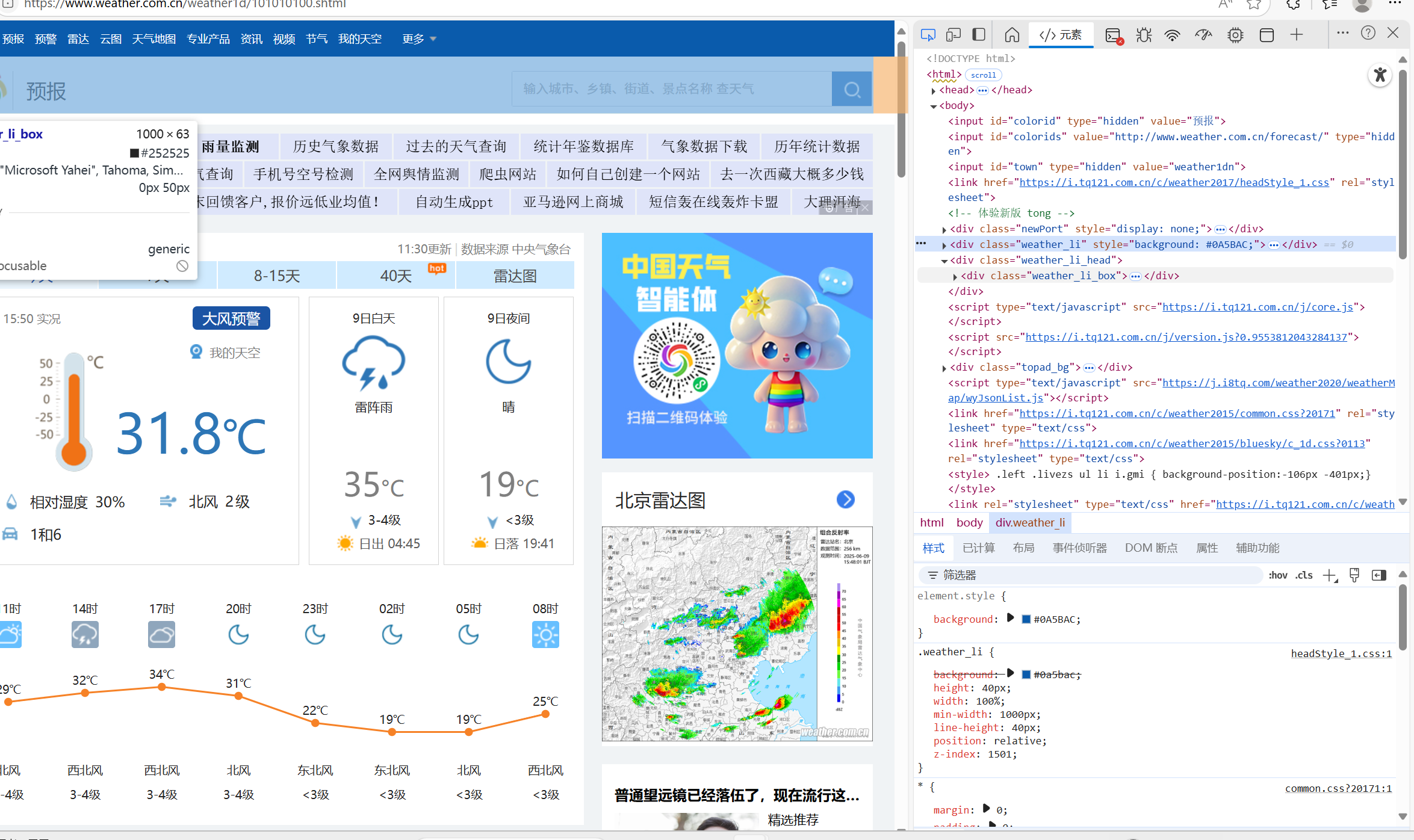
Task: Open the new style rule plus icon
Action: coord(1329,575)
